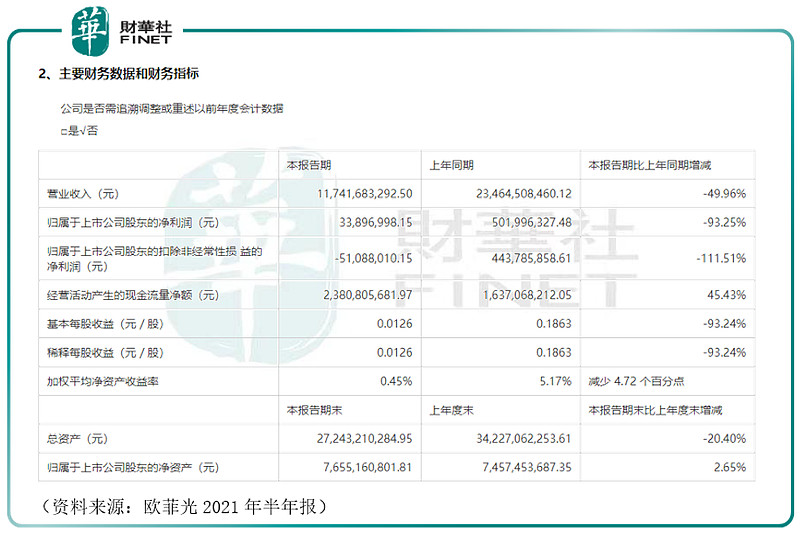Click percentage -49.96%
800x536 pixels.
(x=724, y=194)
